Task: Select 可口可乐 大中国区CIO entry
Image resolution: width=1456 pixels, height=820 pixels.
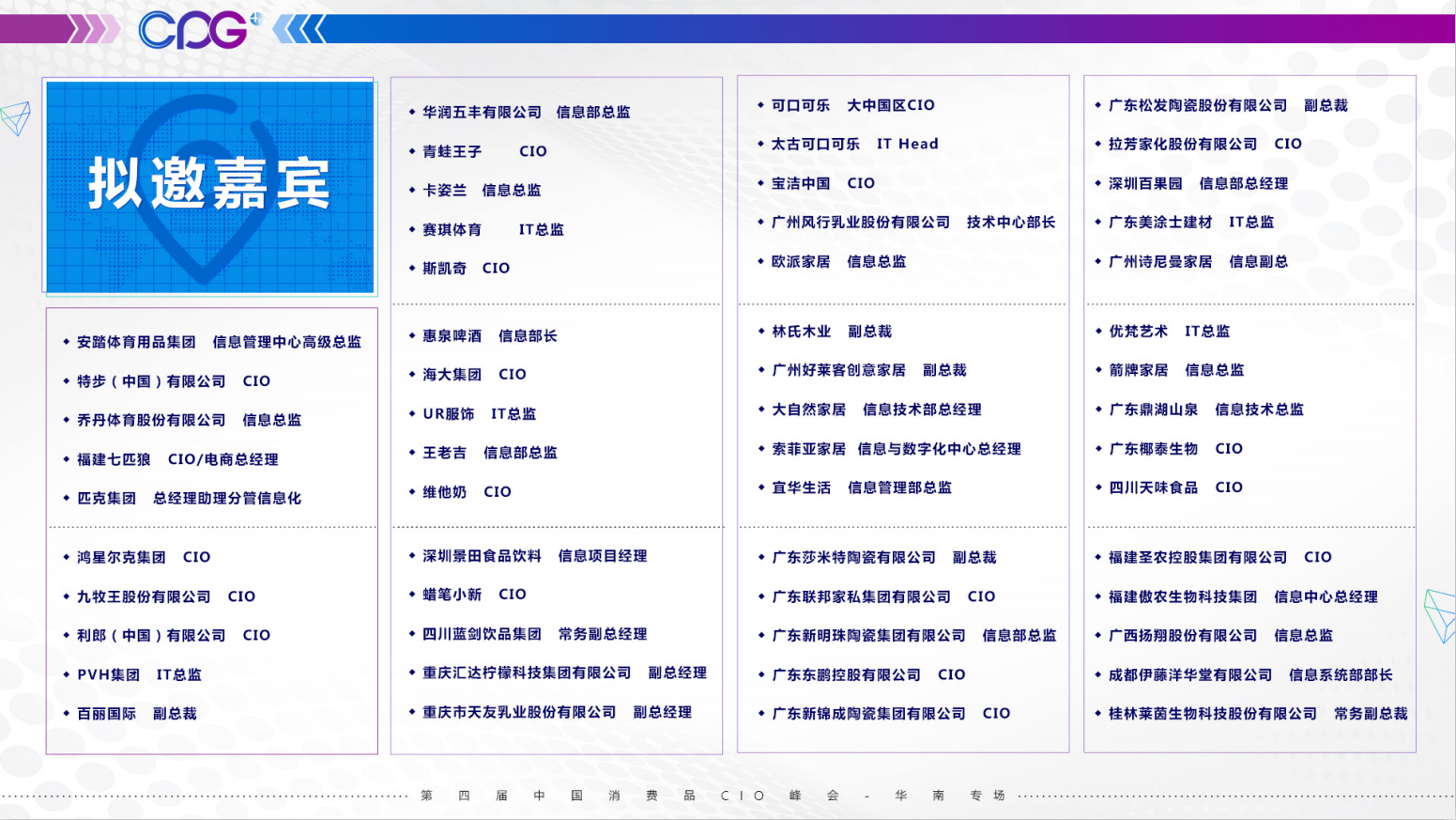Action: point(852,105)
